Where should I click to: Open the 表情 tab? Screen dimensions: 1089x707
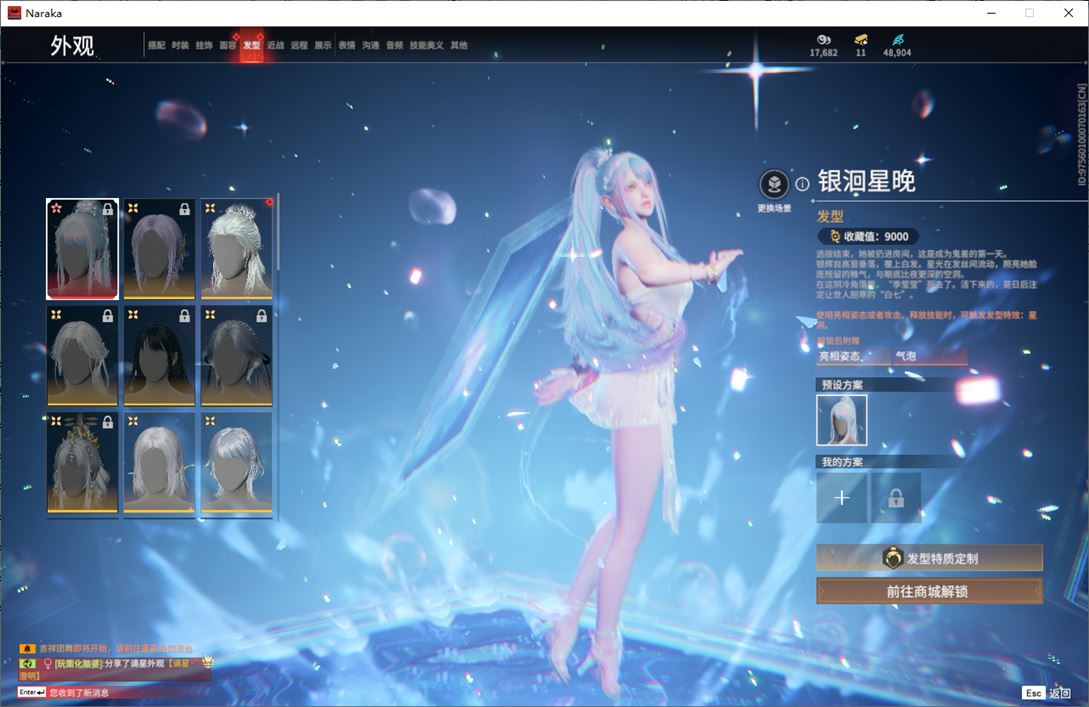click(x=347, y=45)
